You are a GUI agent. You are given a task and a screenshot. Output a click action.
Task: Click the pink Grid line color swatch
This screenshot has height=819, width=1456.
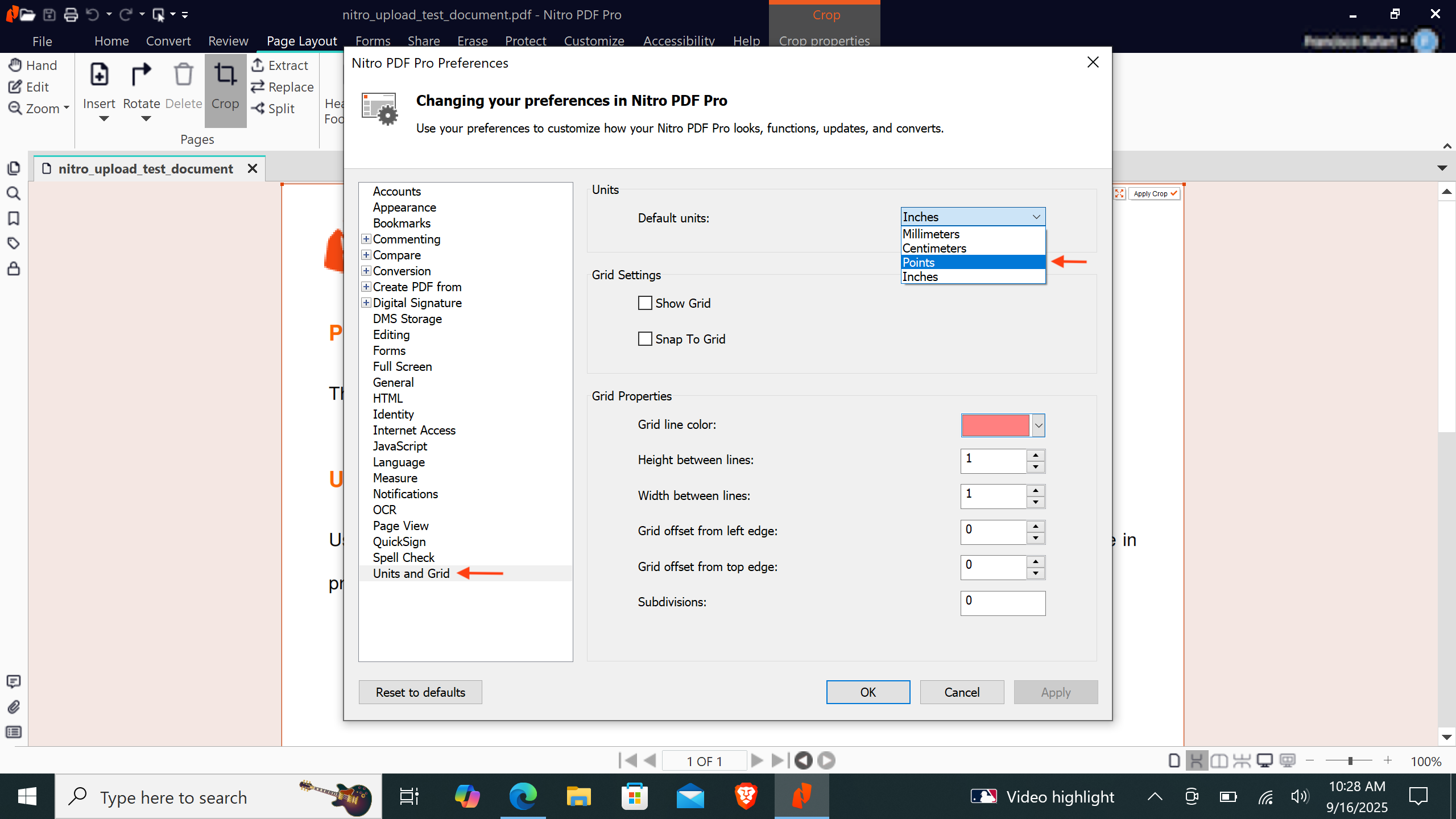coord(995,425)
